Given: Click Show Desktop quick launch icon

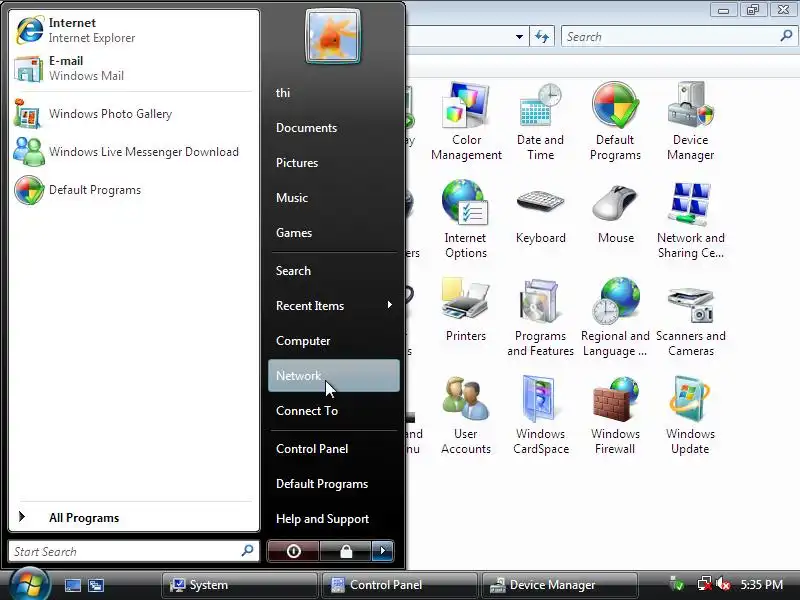Looking at the screenshot, I should click(72, 585).
